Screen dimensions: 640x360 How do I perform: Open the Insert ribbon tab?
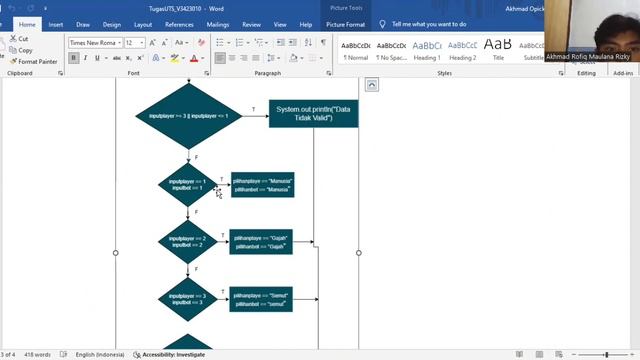point(56,24)
